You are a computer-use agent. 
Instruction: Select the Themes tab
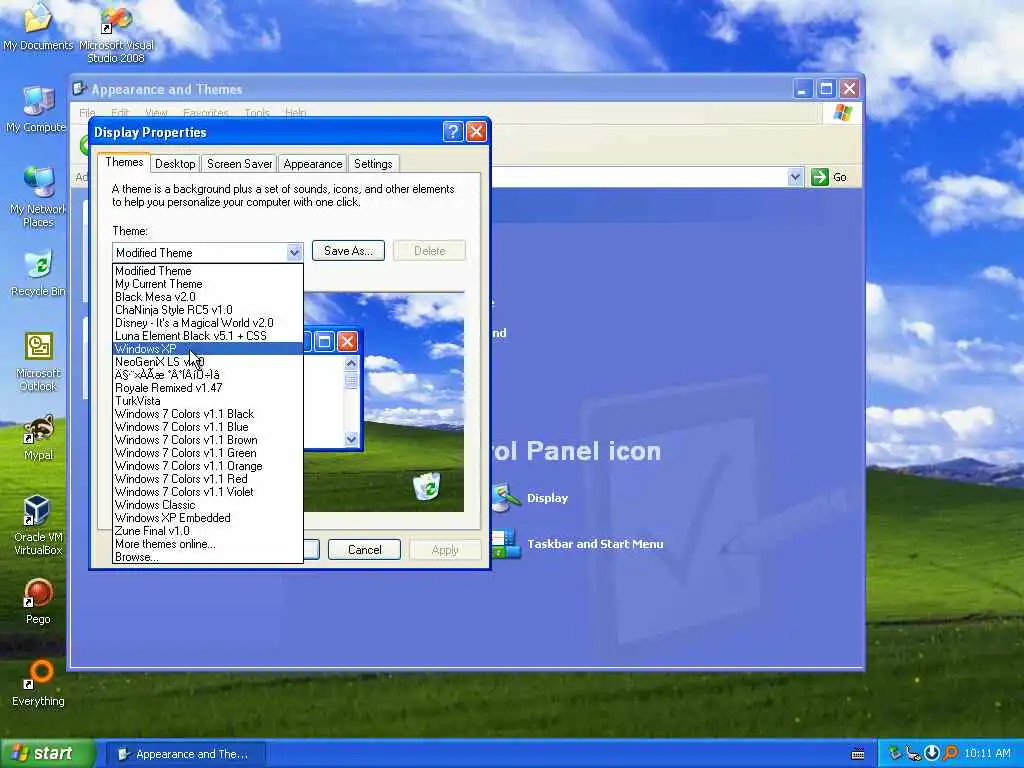point(124,162)
